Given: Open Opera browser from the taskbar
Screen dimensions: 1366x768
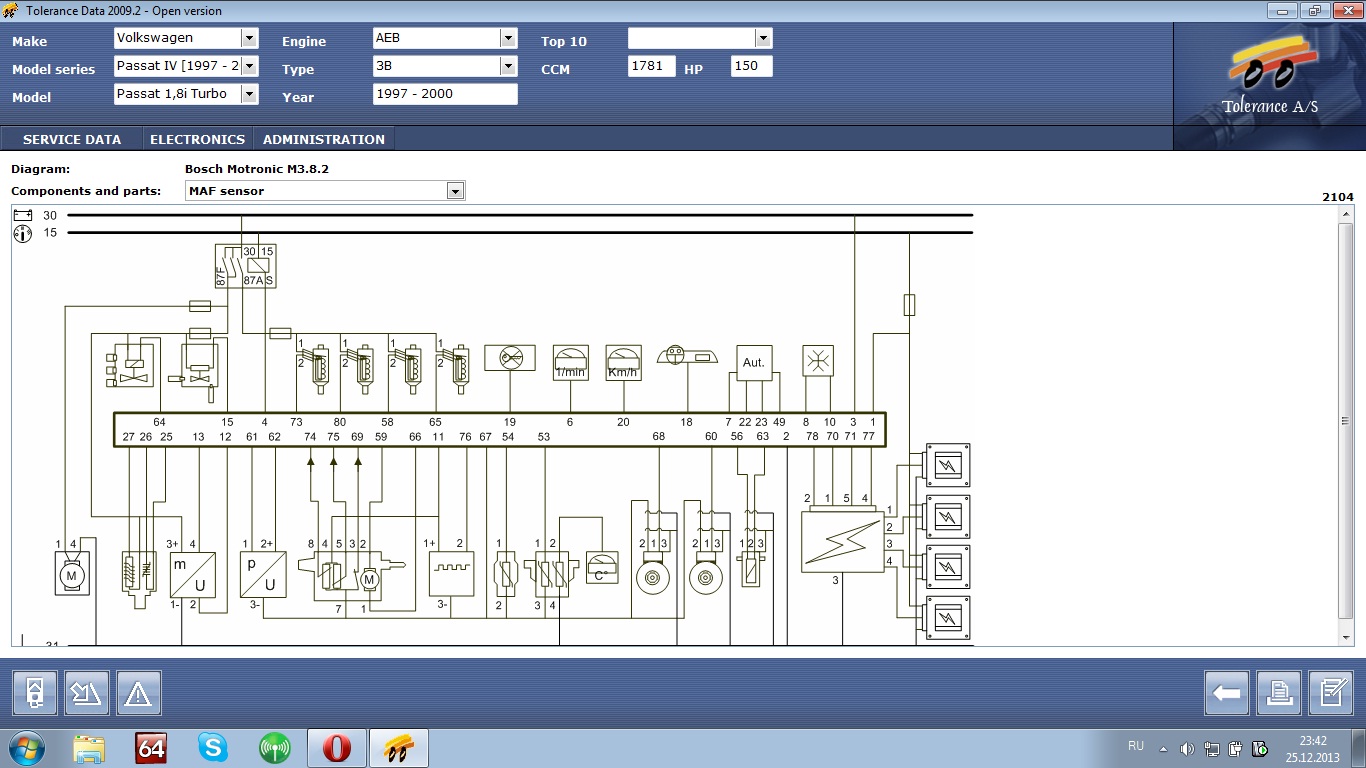Looking at the screenshot, I should click(x=337, y=747).
